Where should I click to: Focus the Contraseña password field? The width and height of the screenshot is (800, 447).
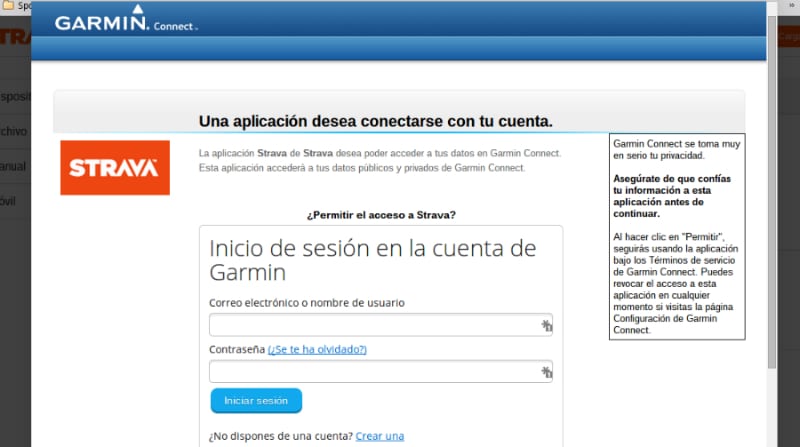[373, 372]
